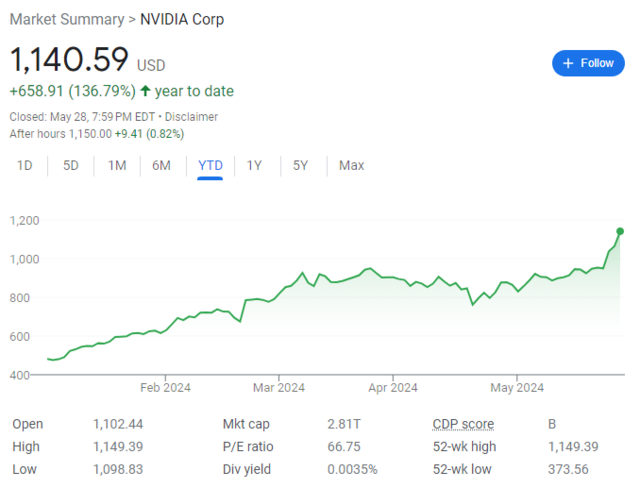Switch to the 6M chart range
The width and height of the screenshot is (640, 488).
161,166
